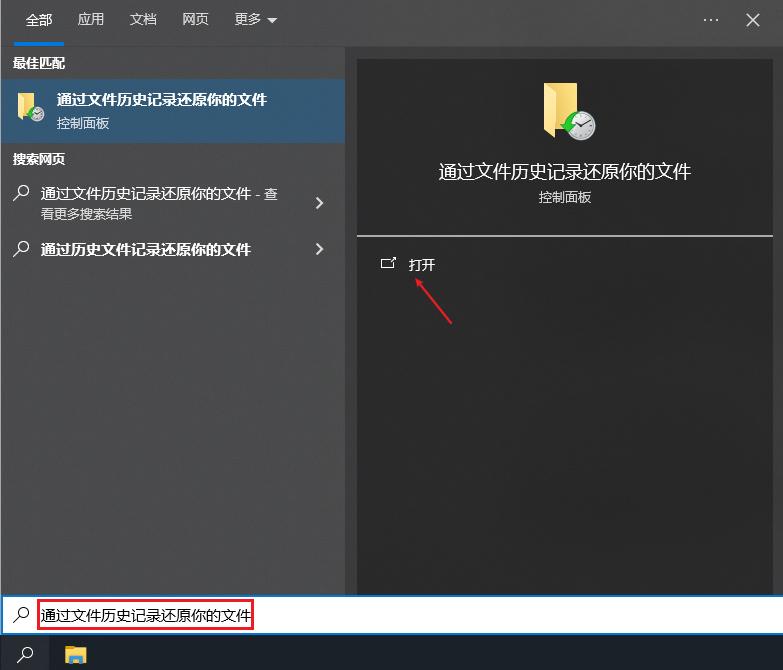
Task: Click magnifier icon inside search box
Action: [x=21, y=615]
